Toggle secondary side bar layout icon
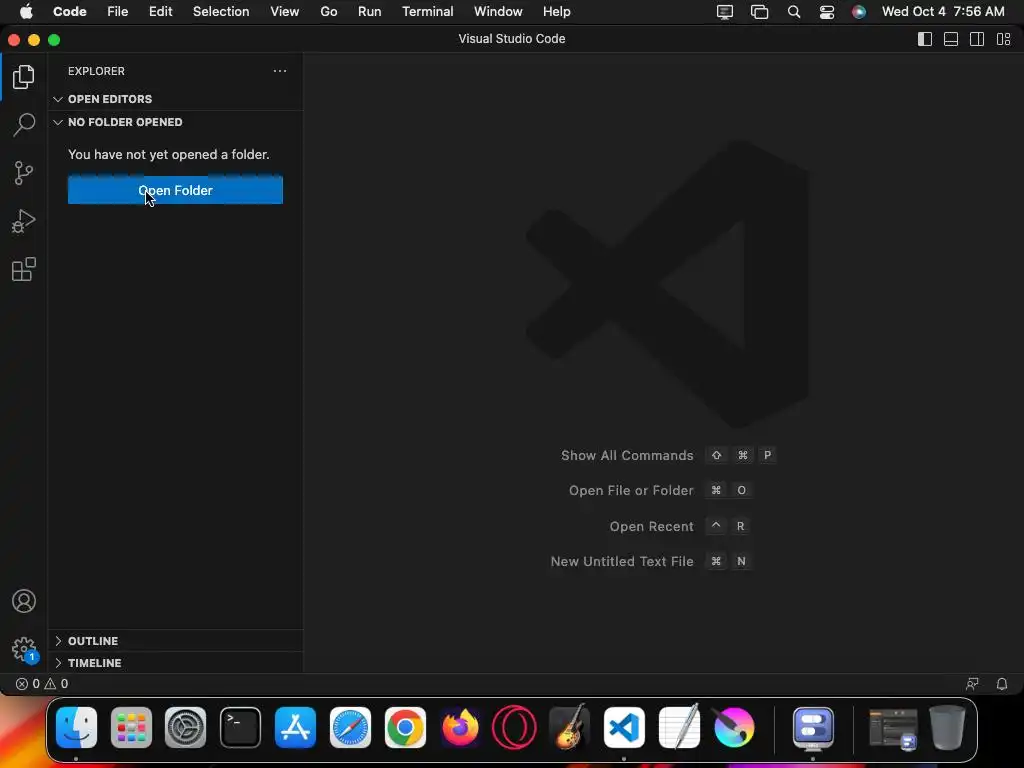The image size is (1024, 768). [x=977, y=39]
